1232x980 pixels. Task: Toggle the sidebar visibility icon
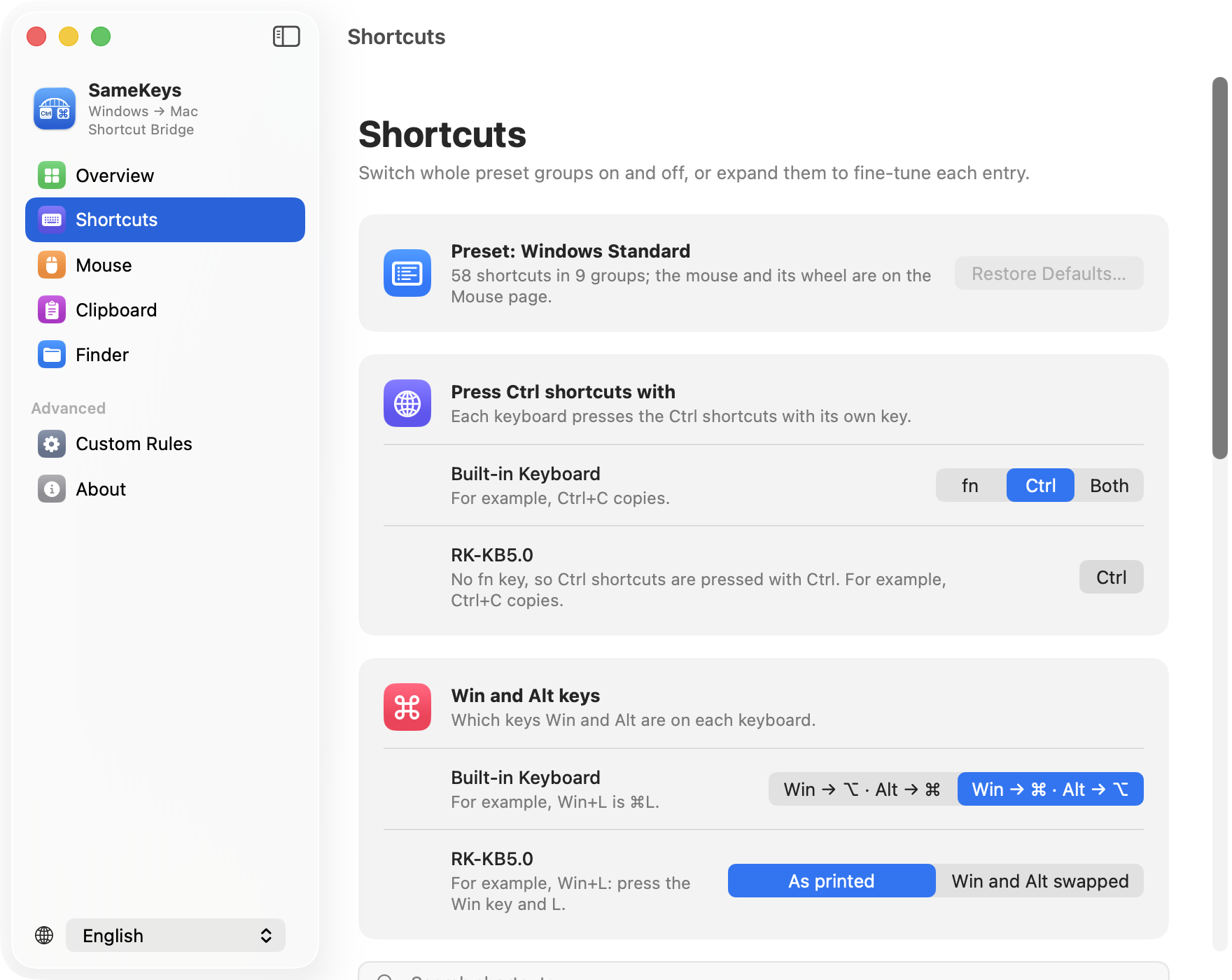[x=286, y=36]
